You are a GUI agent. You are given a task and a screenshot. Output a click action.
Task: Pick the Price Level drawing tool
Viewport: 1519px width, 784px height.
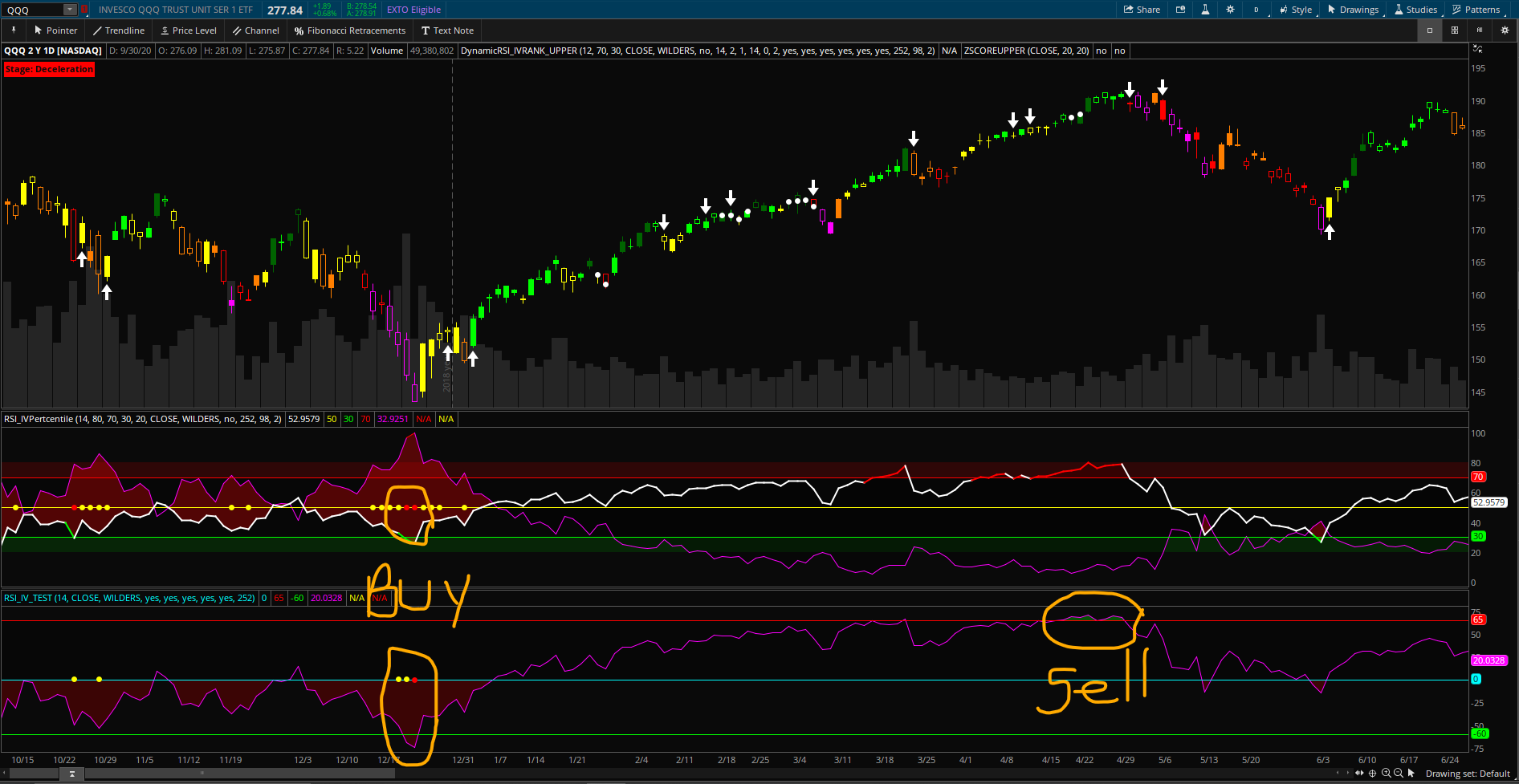188,30
